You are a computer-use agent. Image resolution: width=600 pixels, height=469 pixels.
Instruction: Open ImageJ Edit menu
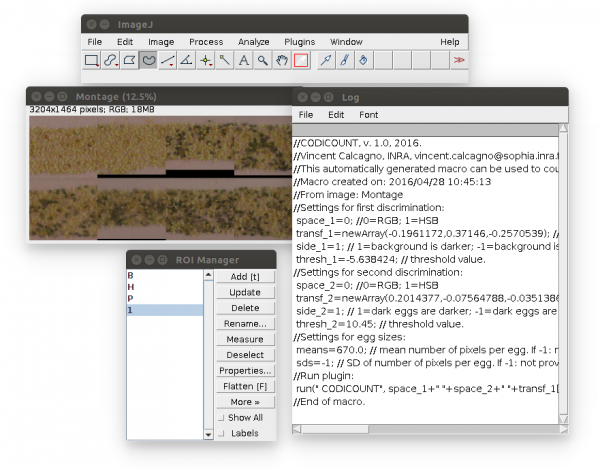tap(125, 42)
